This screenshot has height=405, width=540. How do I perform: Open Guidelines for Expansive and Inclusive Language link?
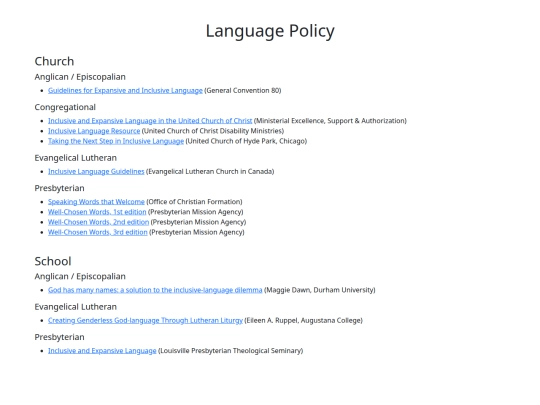125,91
